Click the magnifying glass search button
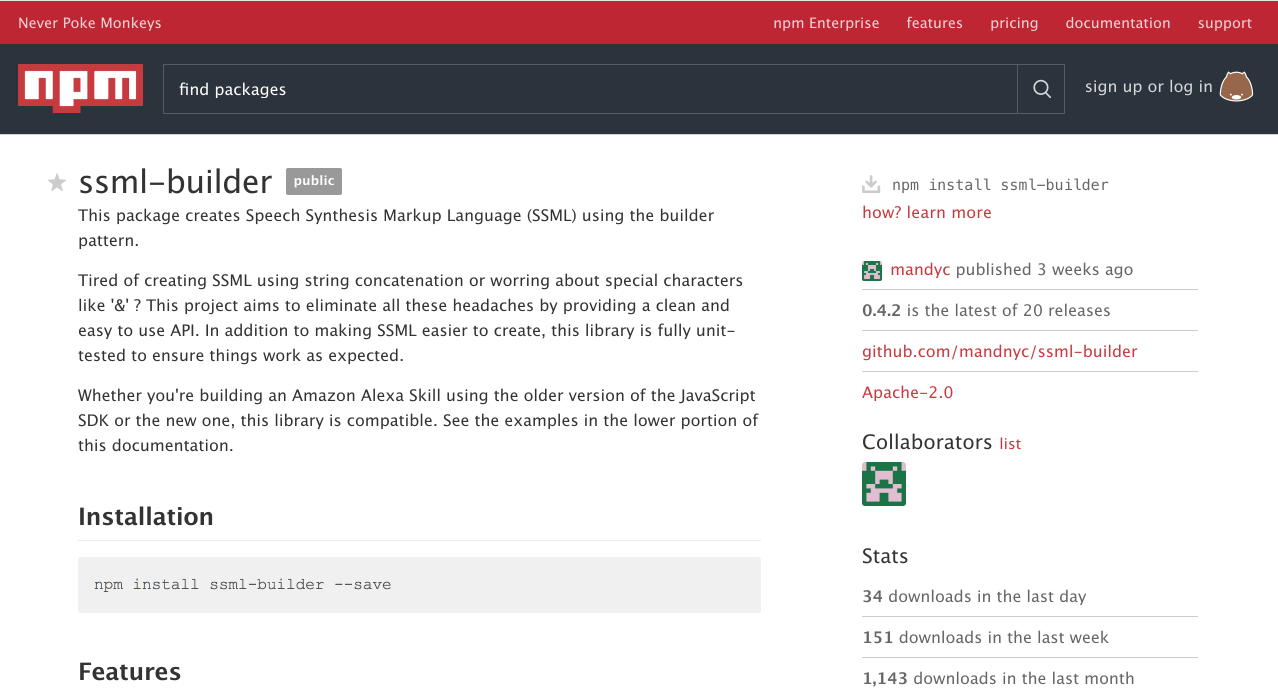Screen dimensions: 1278x692 point(1041,89)
